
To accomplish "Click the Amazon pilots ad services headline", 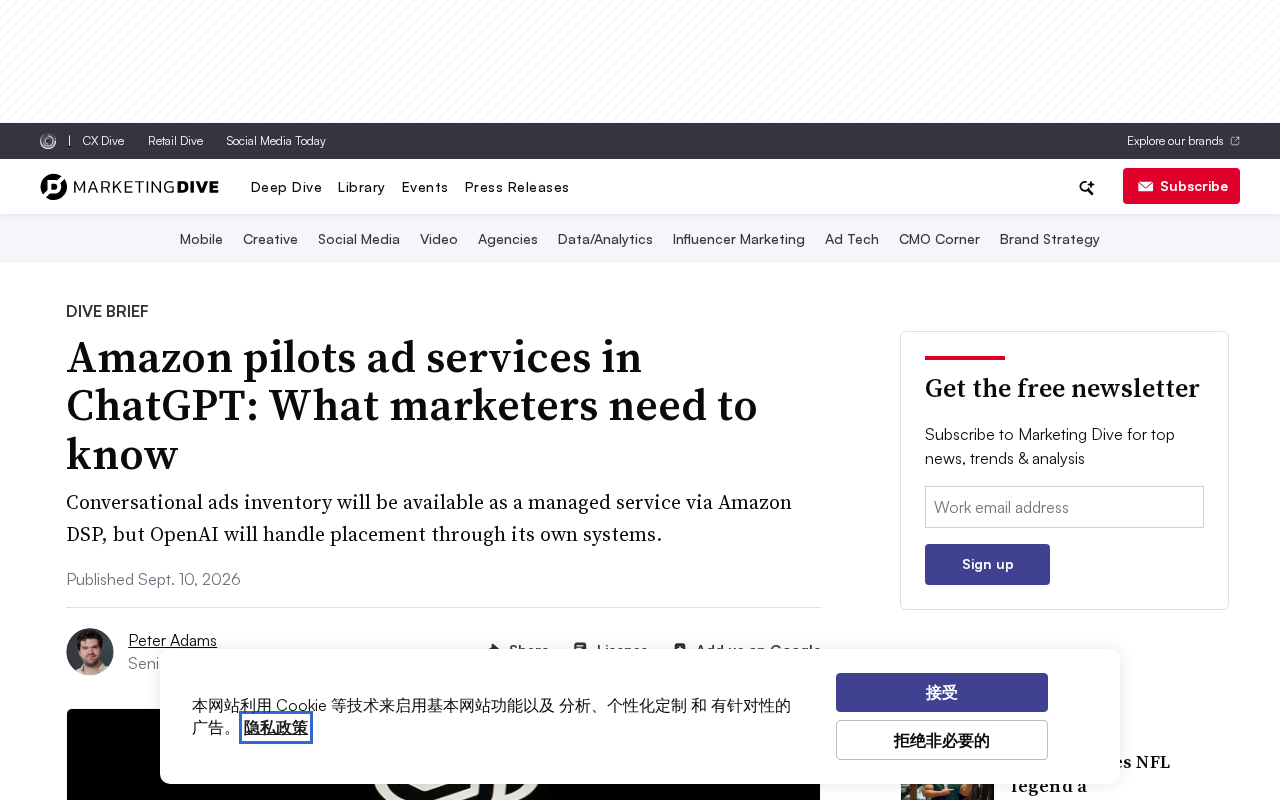I will (x=412, y=405).
